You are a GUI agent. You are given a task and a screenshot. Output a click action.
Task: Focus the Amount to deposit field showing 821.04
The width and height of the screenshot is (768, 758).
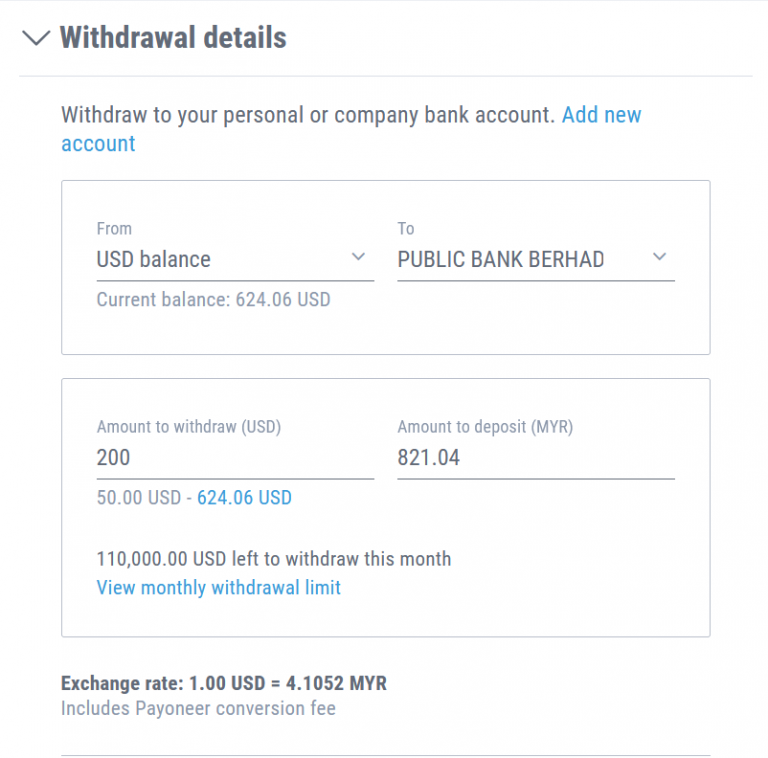tap(535, 458)
